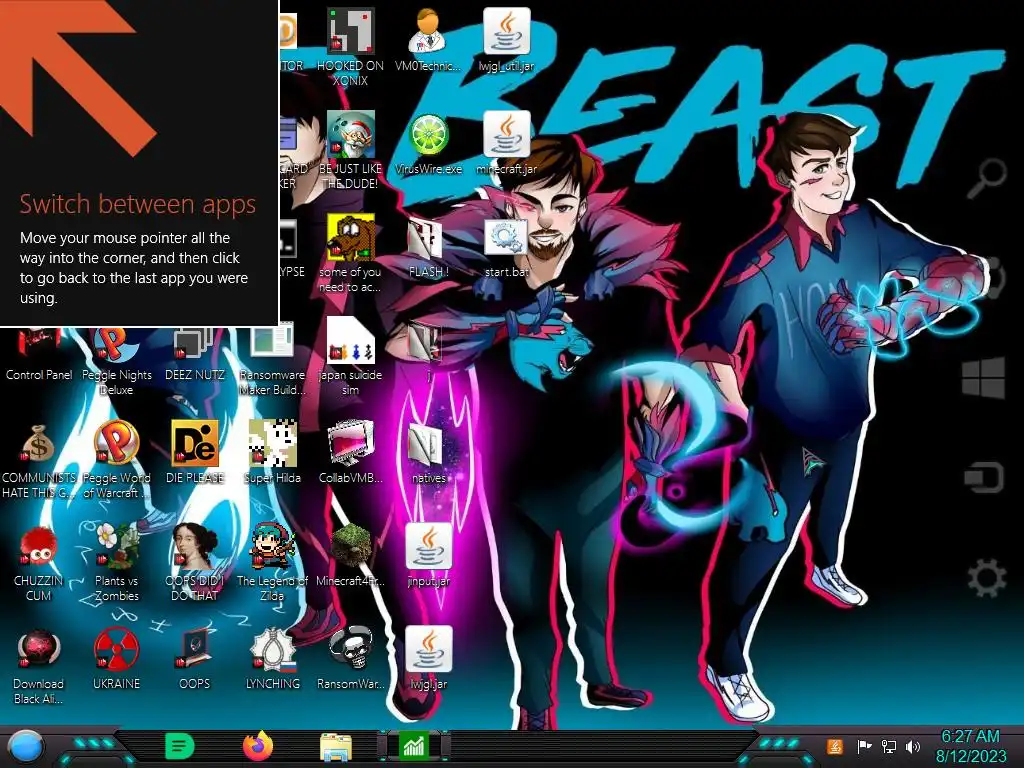1024x768 pixels.
Task: Open the DEEZ NUTZ desktop icon
Action: tap(195, 346)
